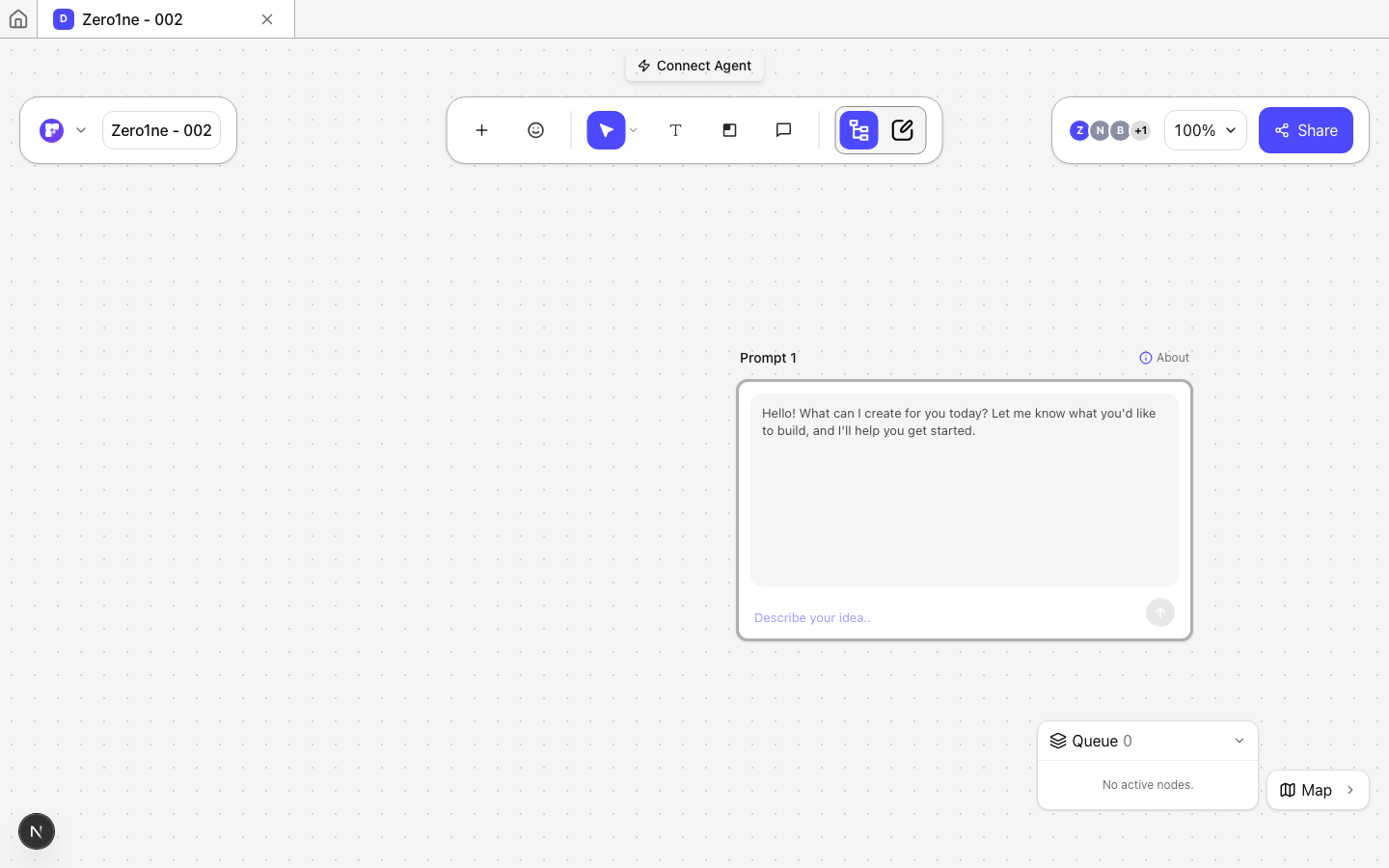Click the Connect Agent button
This screenshot has width=1389, height=868.
(694, 66)
